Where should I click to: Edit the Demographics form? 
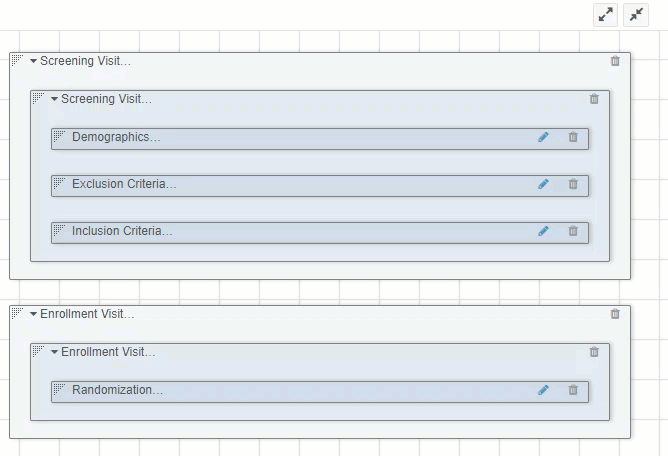point(543,137)
